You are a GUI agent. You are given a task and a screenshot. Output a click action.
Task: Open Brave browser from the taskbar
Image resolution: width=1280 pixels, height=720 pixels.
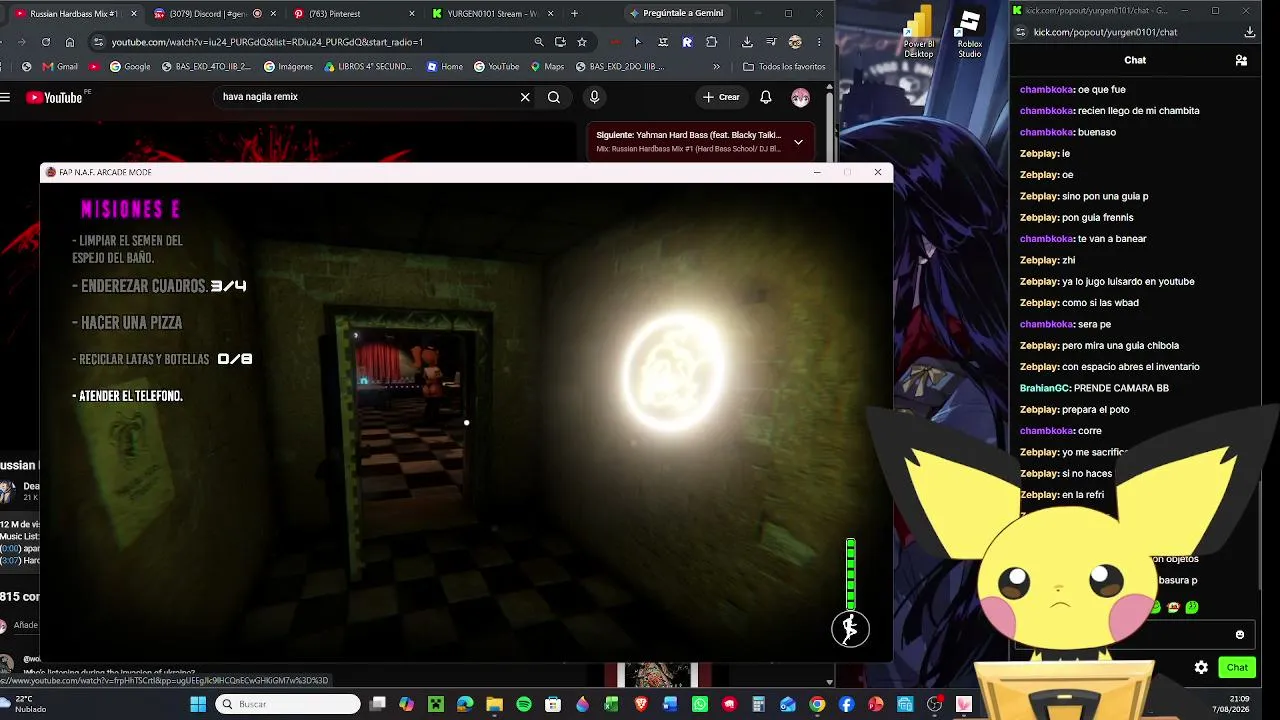tap(641, 704)
